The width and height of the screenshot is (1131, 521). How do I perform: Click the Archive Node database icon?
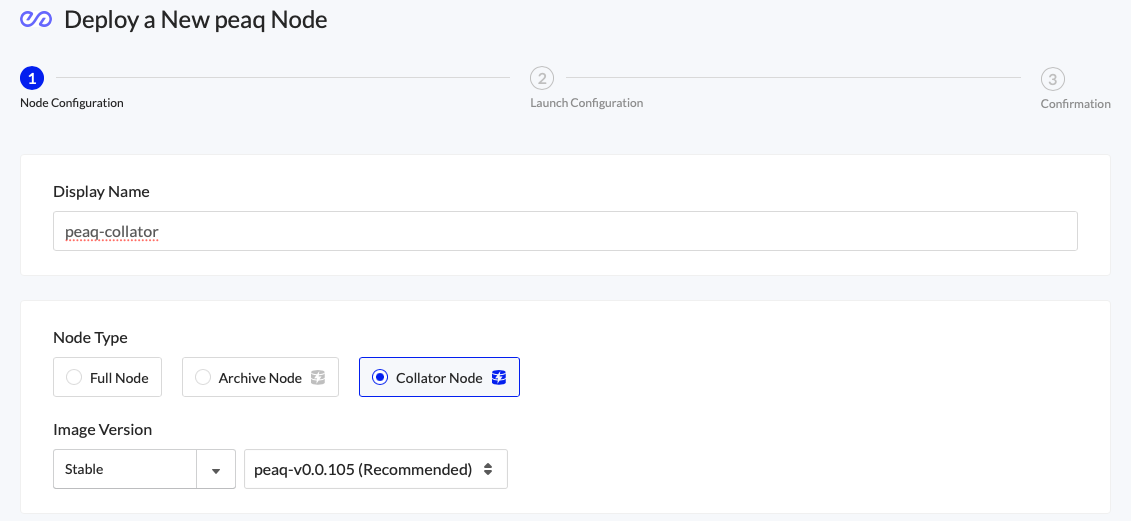[318, 377]
